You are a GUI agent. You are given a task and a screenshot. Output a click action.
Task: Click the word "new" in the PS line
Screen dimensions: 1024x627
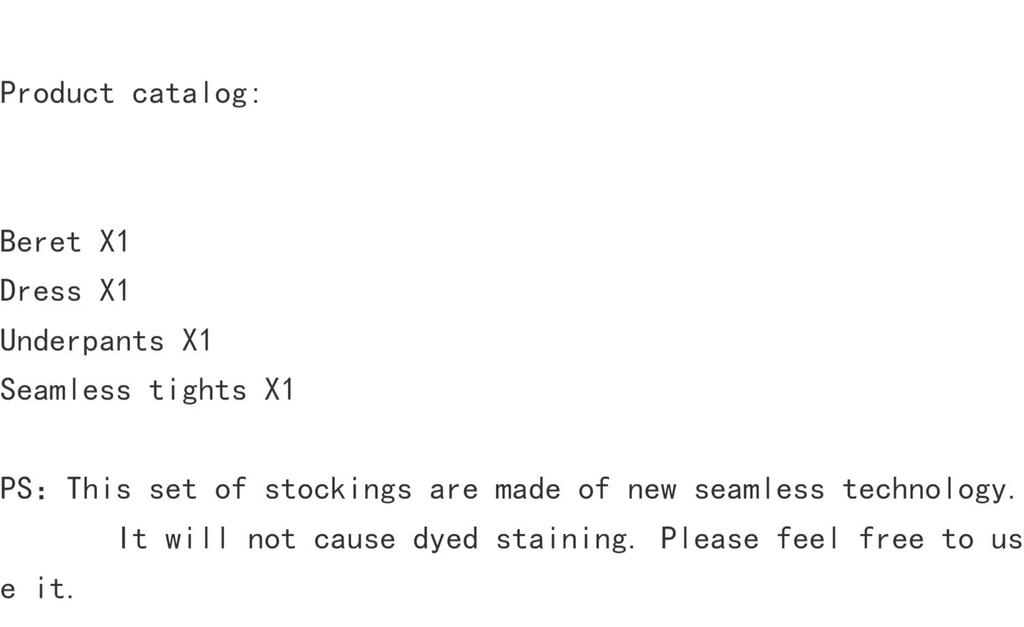click(x=651, y=489)
